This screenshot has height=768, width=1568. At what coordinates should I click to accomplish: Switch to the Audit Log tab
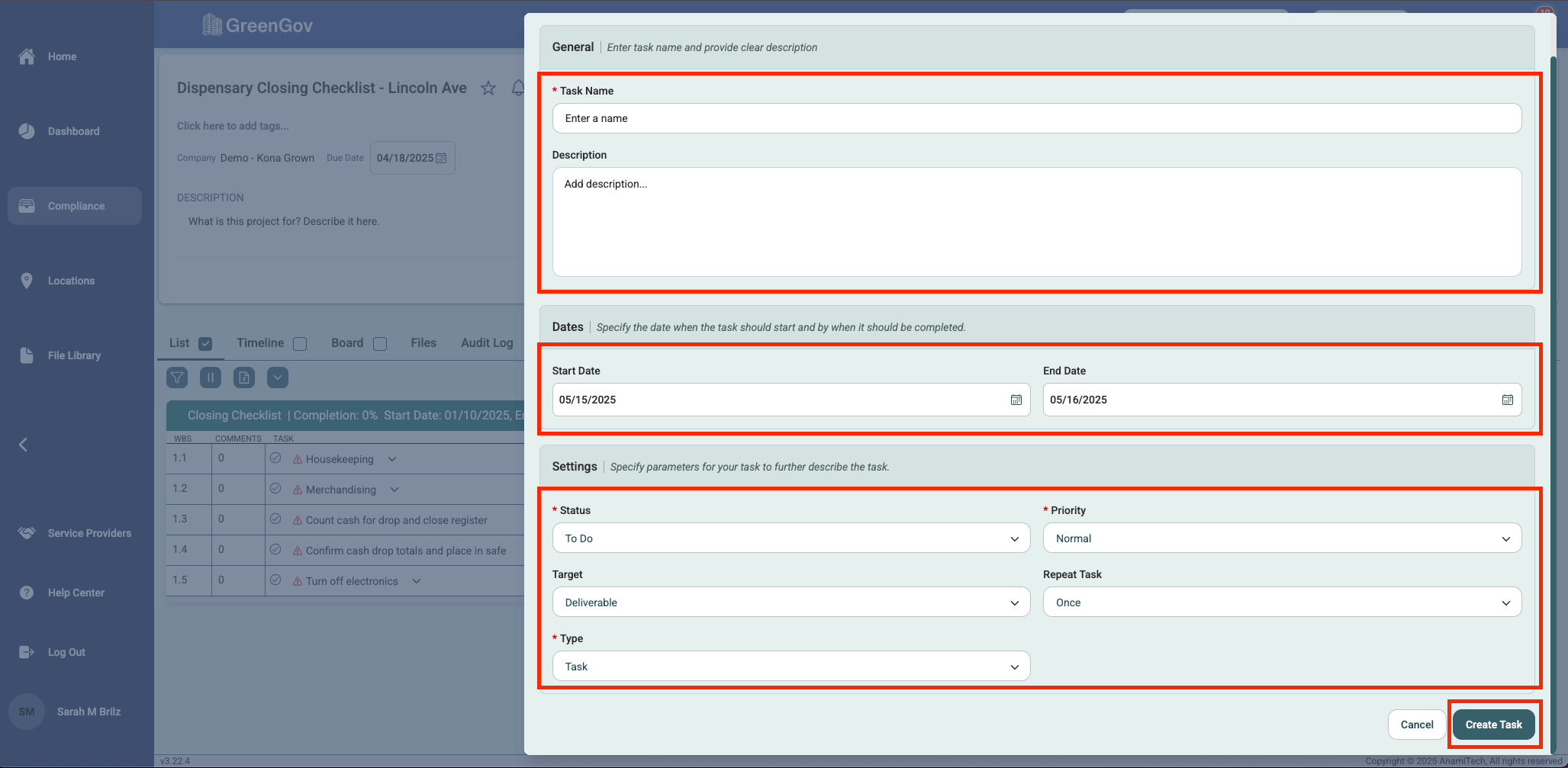coord(487,343)
